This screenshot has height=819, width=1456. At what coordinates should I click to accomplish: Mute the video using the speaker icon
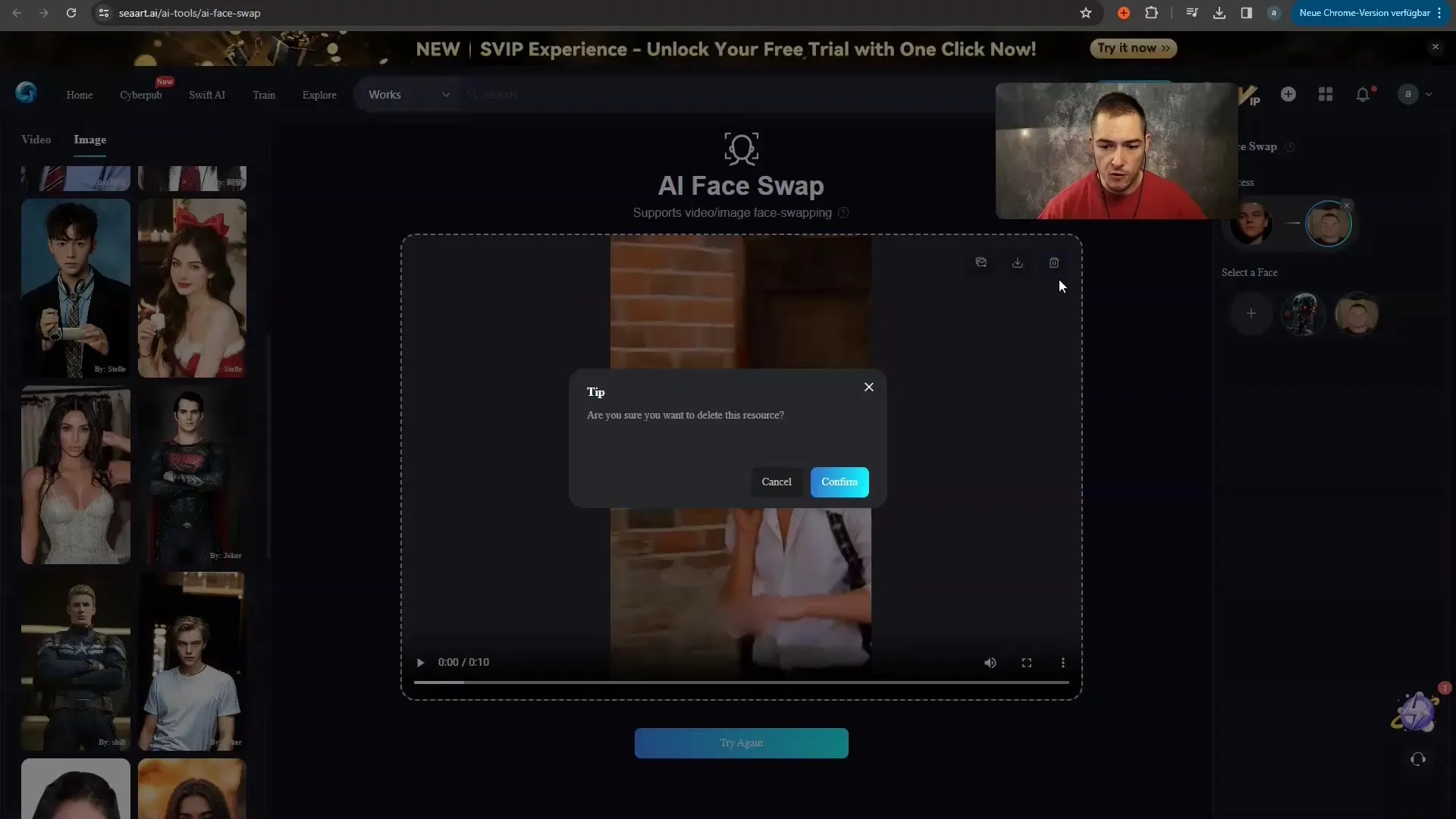point(990,662)
